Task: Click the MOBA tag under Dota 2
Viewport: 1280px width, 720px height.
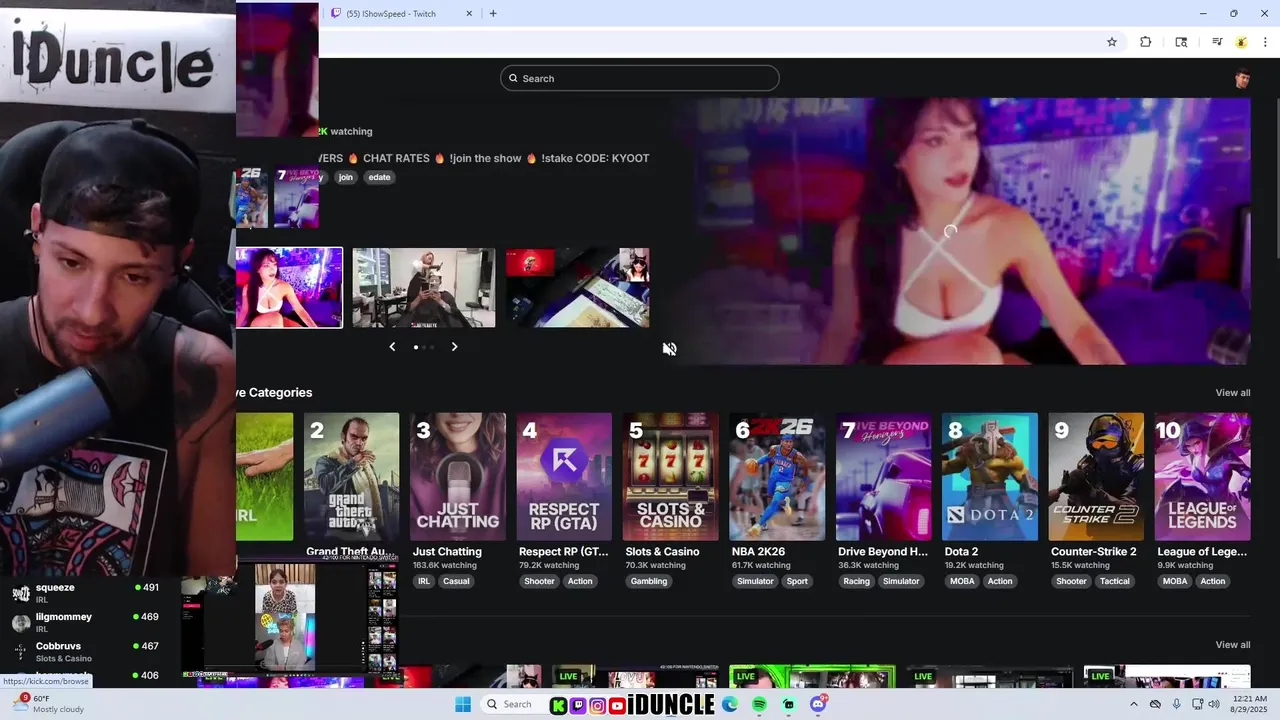Action: [x=962, y=581]
